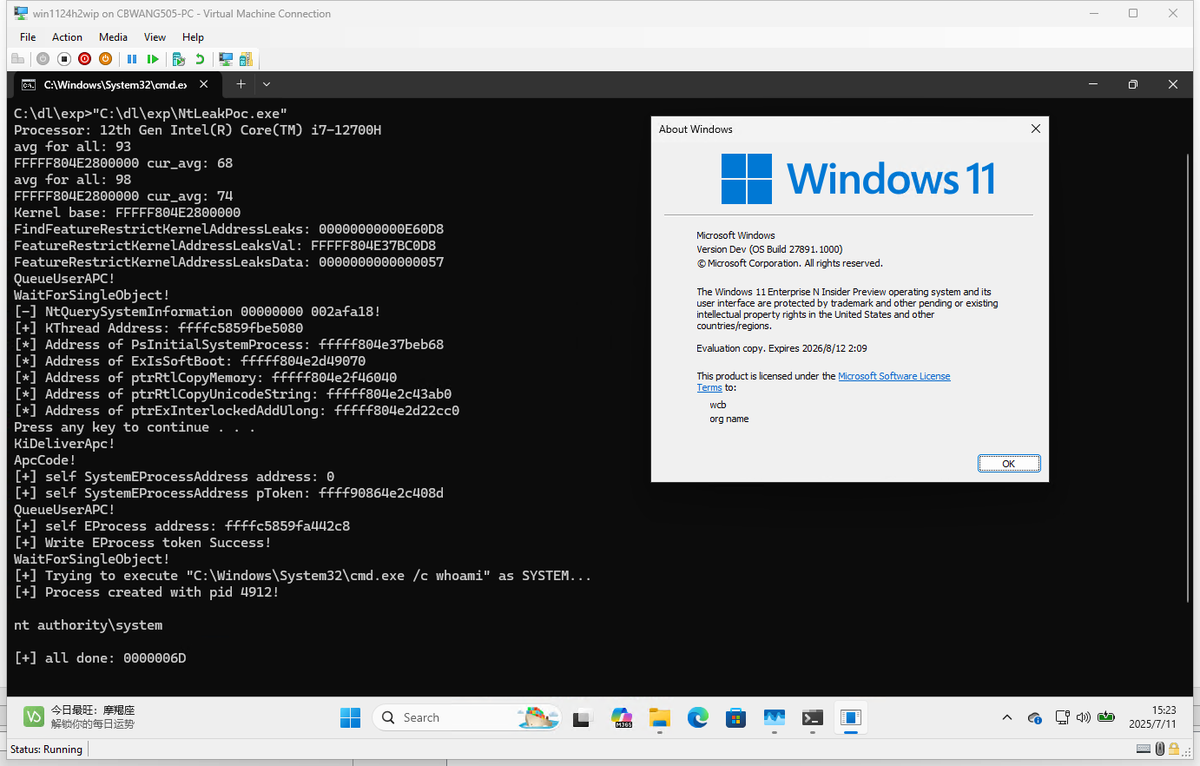Maximize the terminal window
Viewport: 1200px width, 766px height.
[x=1133, y=85]
